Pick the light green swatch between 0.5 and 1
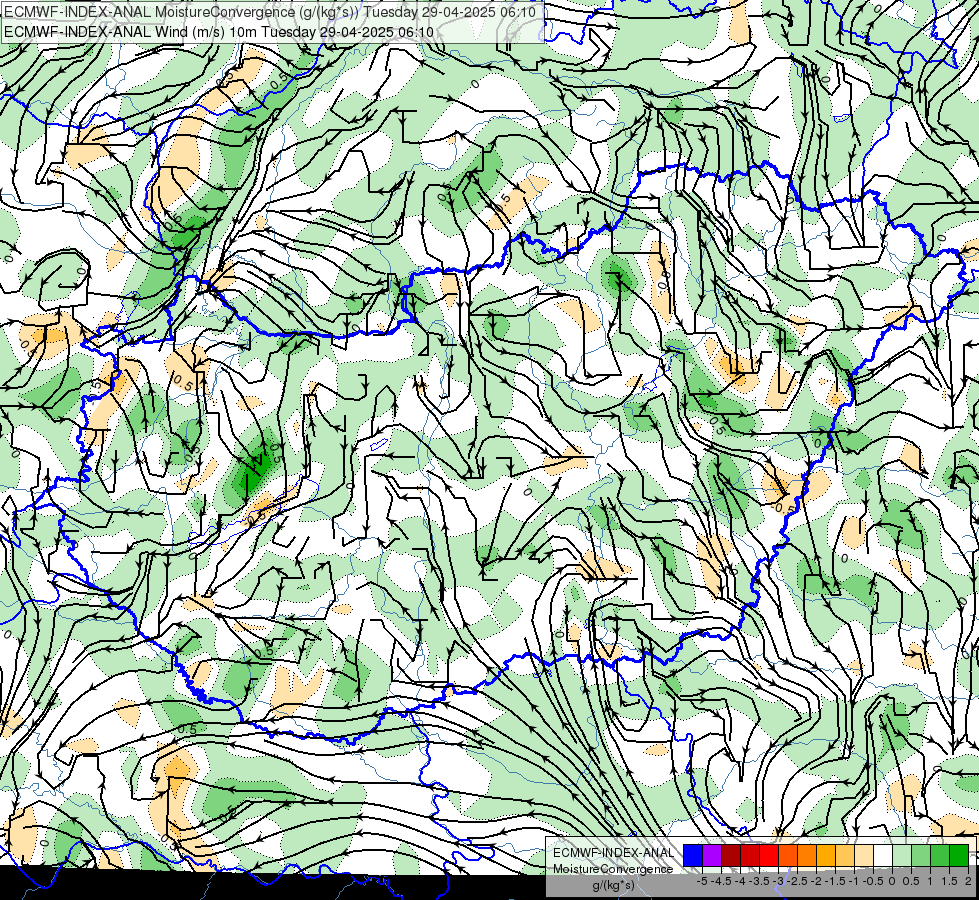 click(x=922, y=856)
